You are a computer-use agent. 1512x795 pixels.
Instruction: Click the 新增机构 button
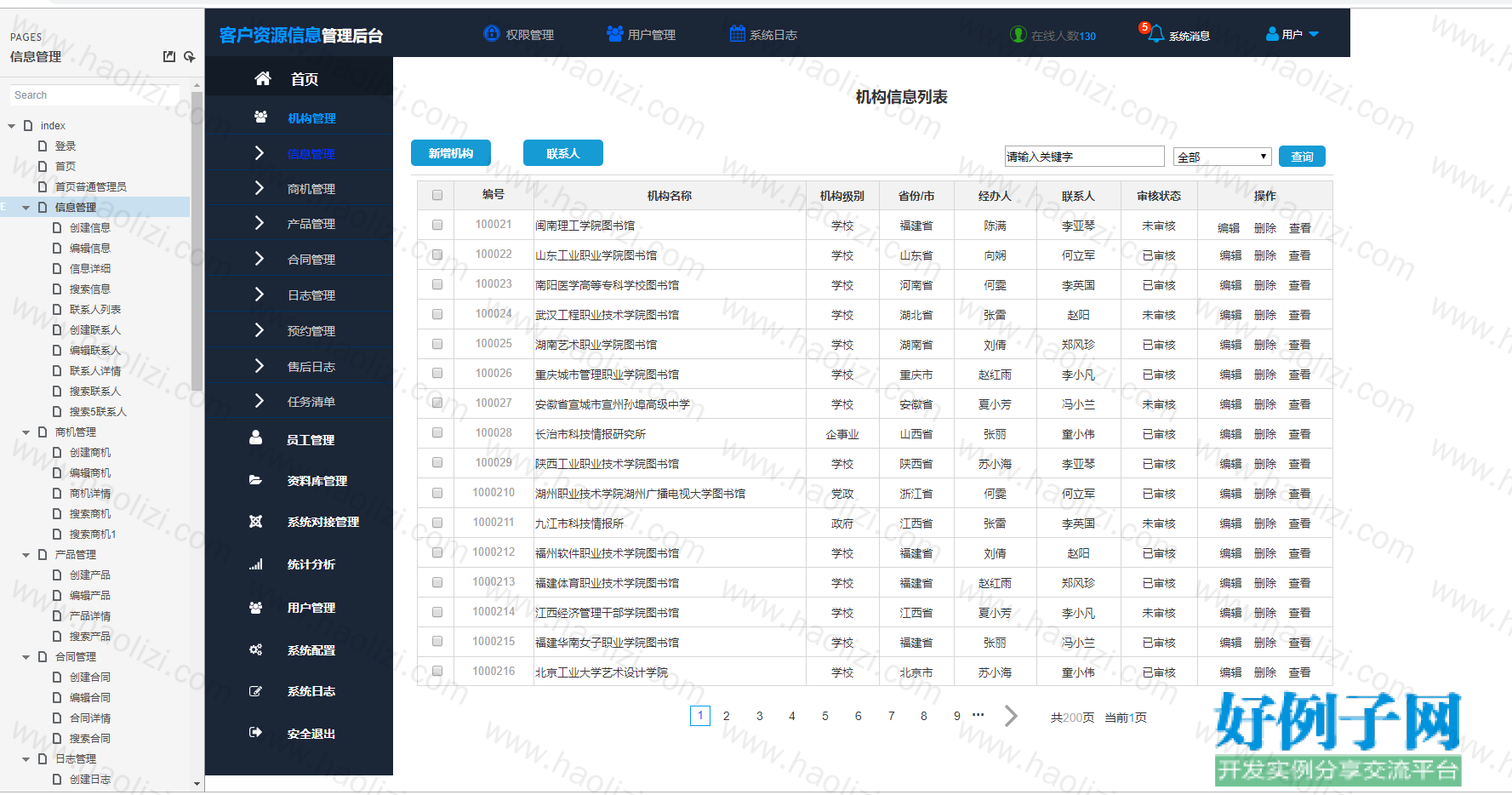click(451, 152)
